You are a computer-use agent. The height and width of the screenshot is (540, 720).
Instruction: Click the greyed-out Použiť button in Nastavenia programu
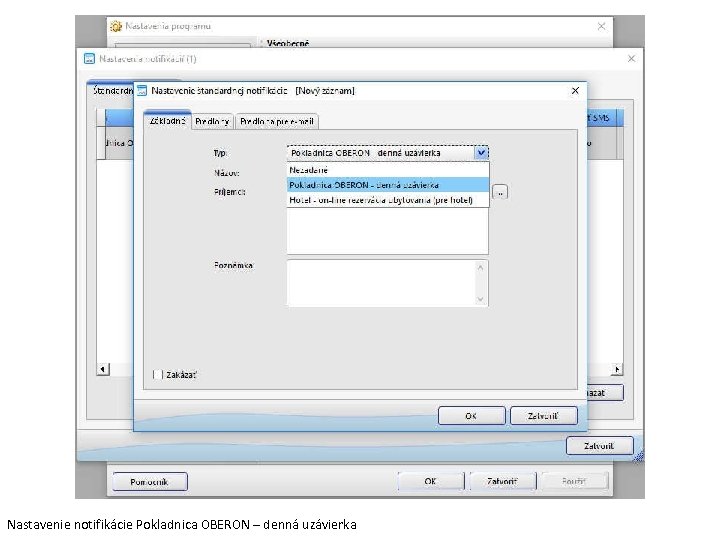574,481
